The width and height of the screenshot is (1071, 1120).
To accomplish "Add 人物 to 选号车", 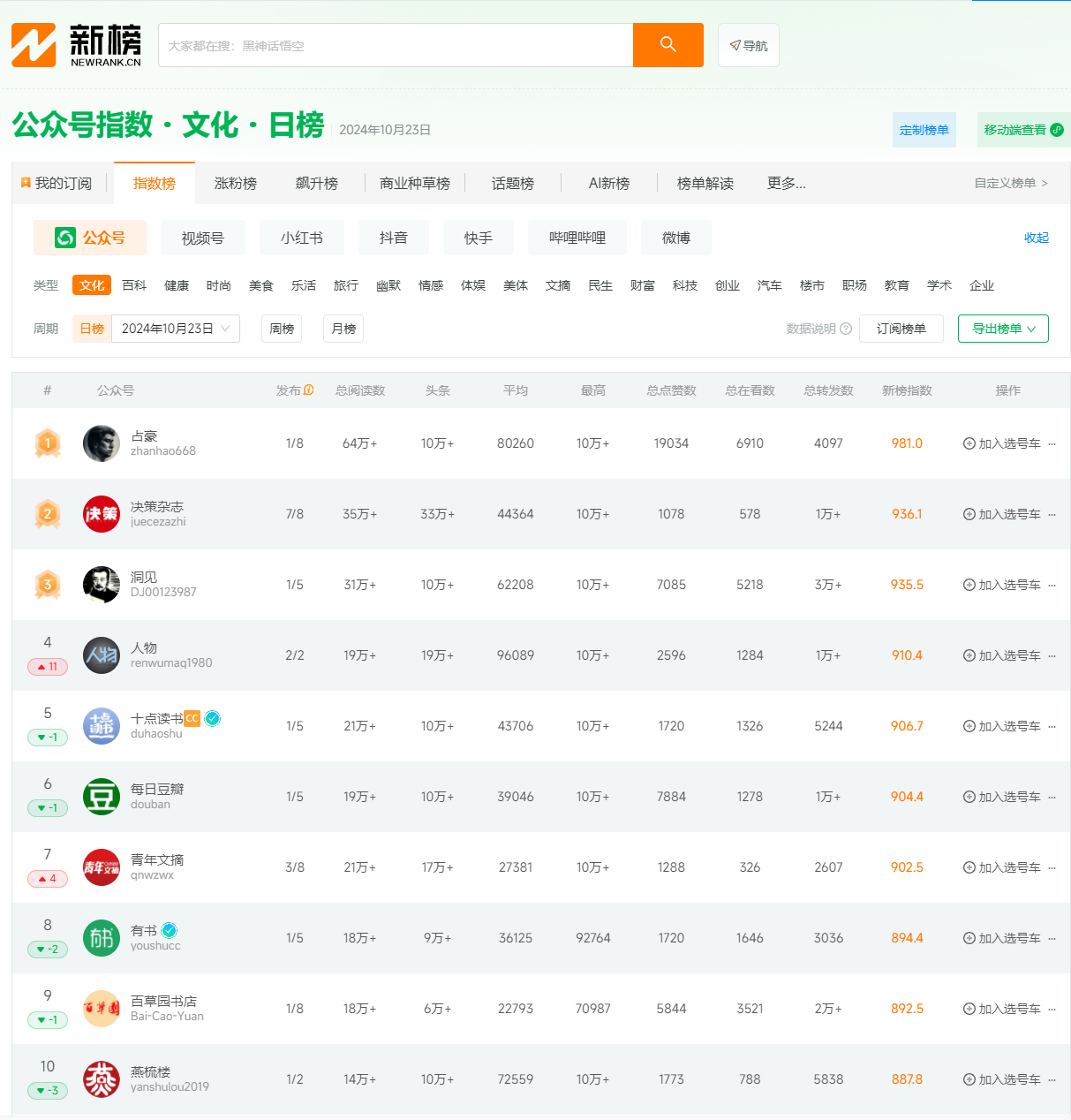I will 1002,655.
